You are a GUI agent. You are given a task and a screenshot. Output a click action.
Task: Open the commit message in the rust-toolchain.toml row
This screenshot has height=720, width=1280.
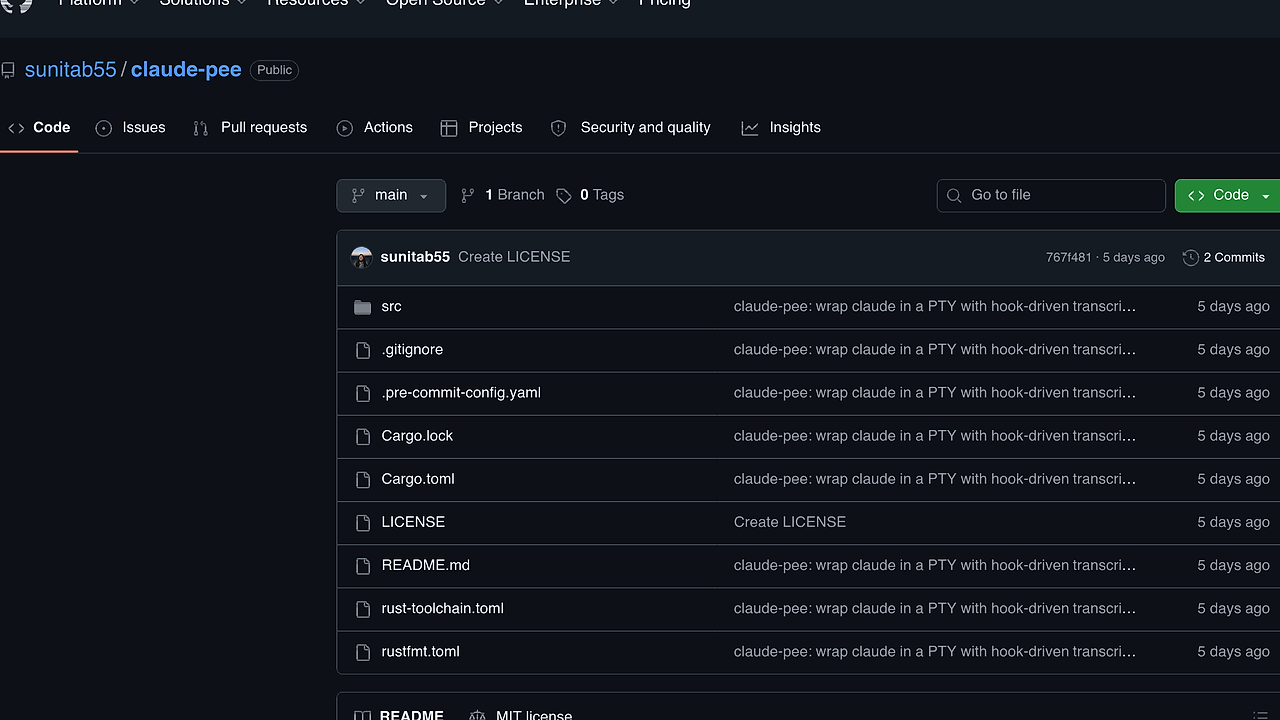tap(935, 608)
